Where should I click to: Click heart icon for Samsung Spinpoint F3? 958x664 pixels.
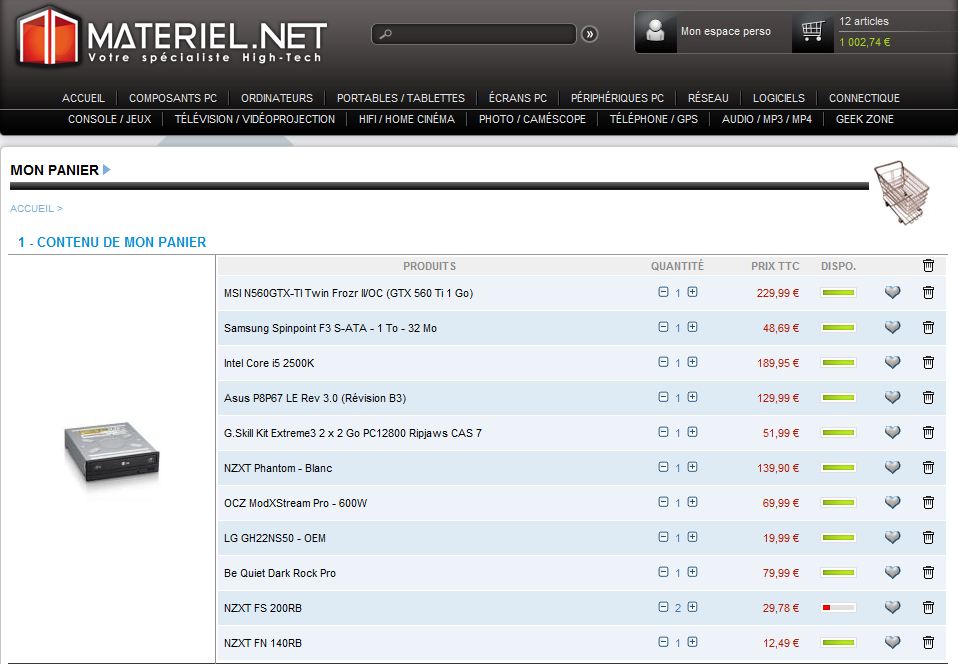coord(893,327)
